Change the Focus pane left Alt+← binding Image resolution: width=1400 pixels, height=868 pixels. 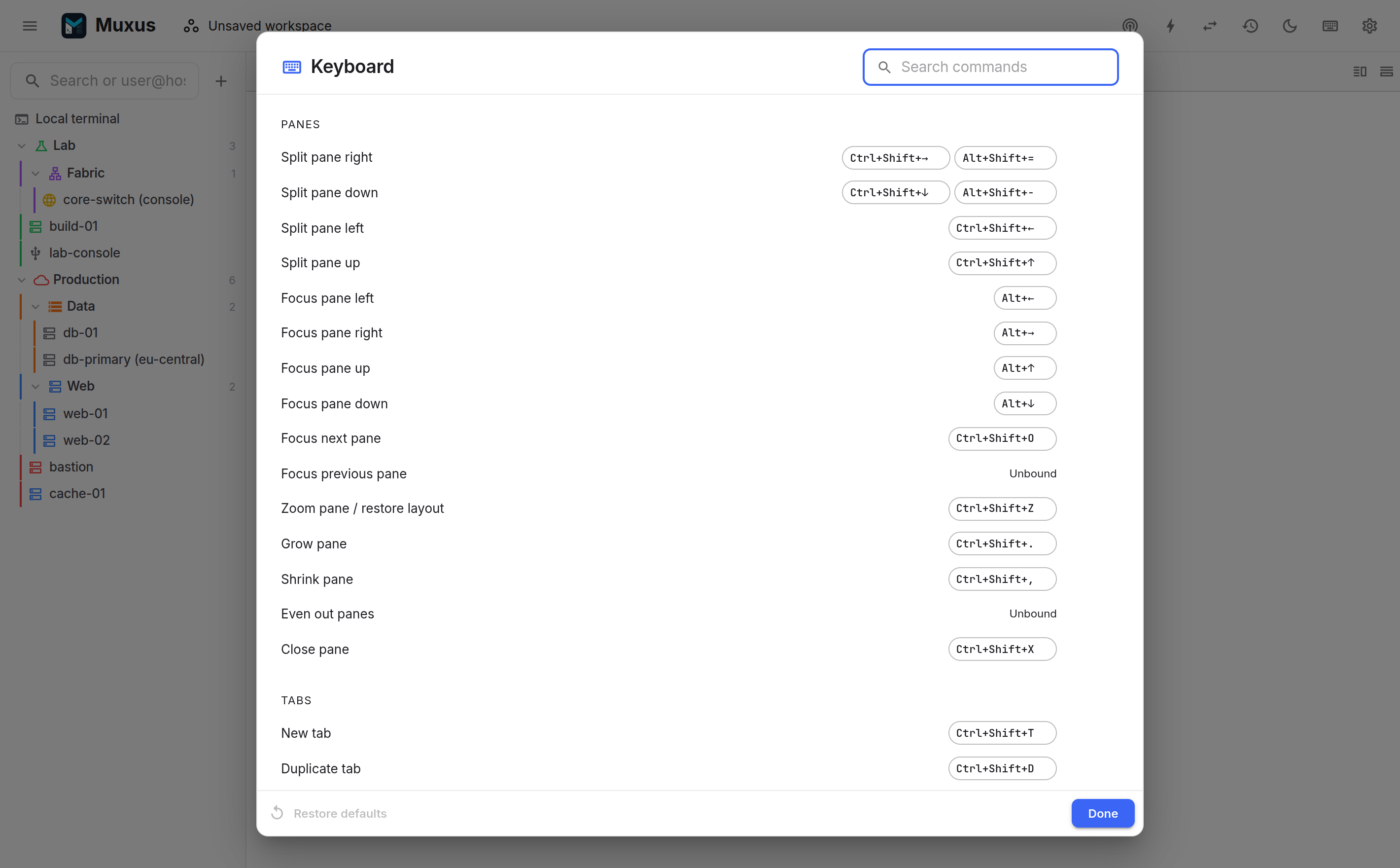[x=1025, y=298]
